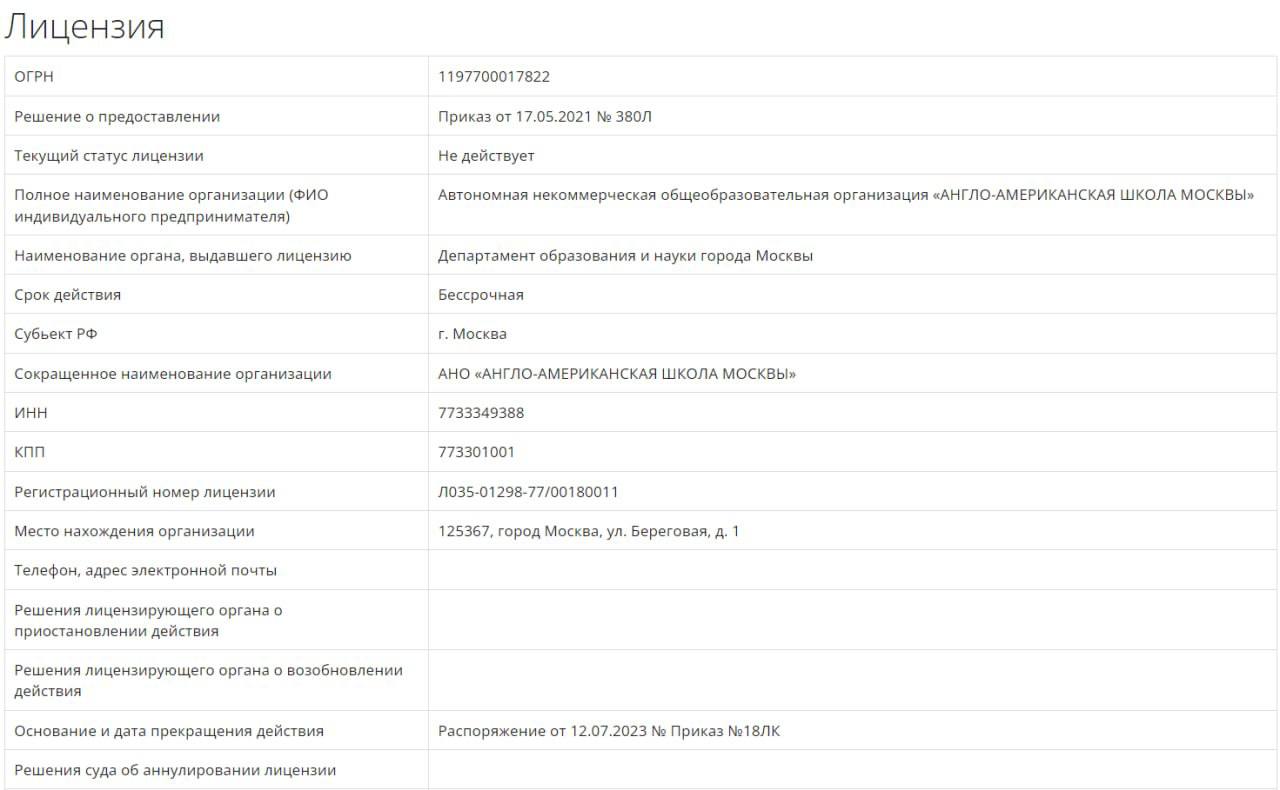
Task: Select the ОГРН value 1197700017822
Action: coord(494,77)
